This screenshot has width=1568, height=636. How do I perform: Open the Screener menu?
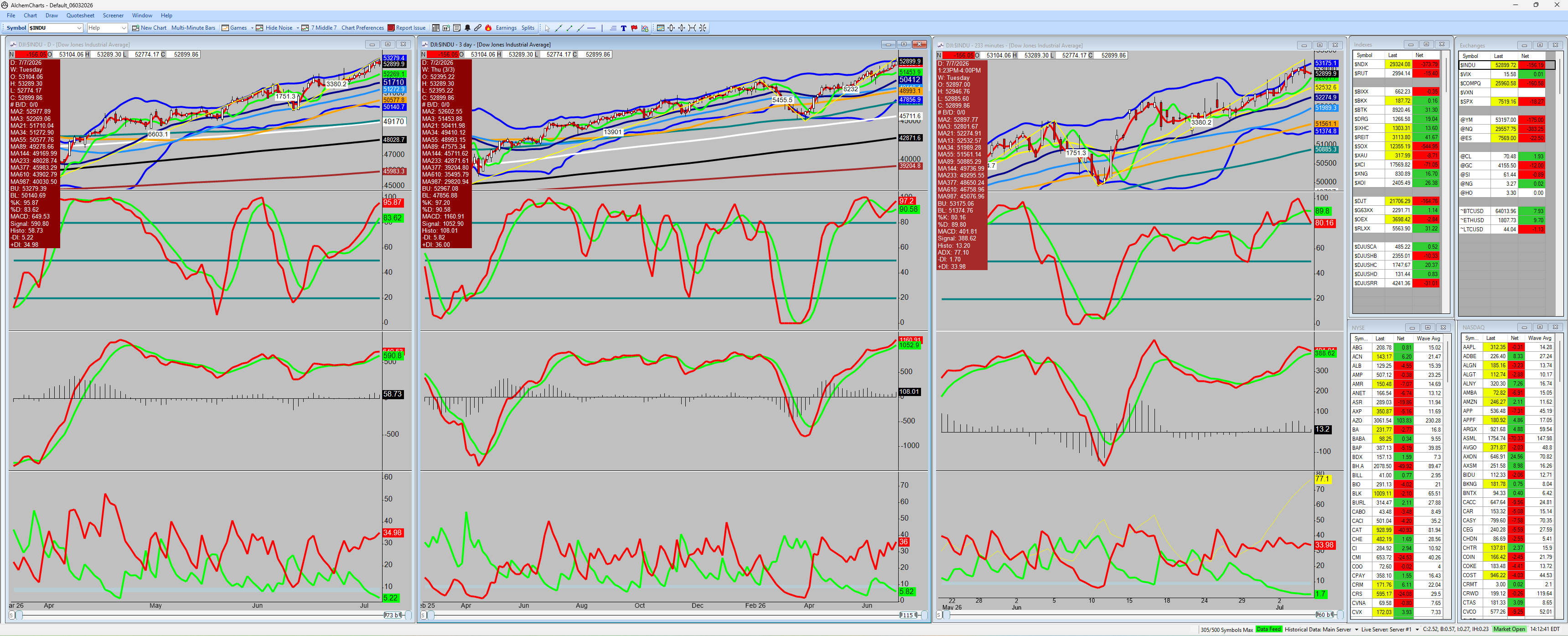pos(113,15)
